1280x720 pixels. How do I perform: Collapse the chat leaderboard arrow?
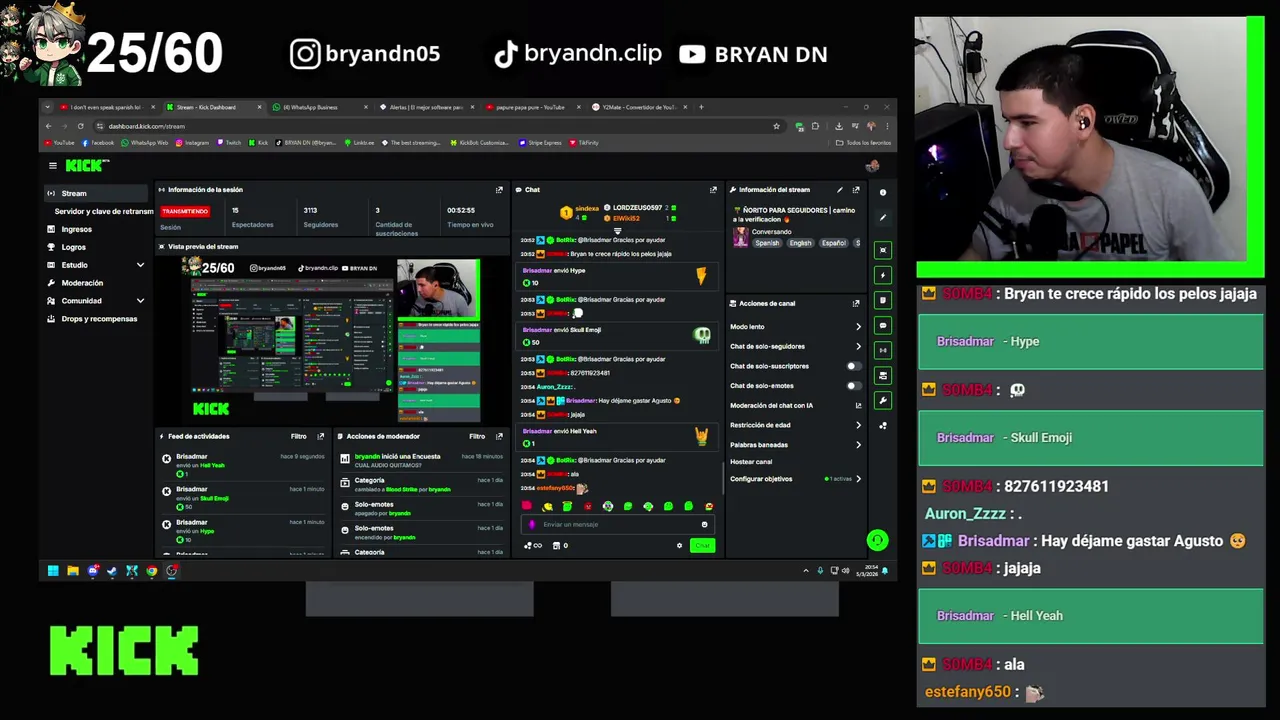pos(617,230)
